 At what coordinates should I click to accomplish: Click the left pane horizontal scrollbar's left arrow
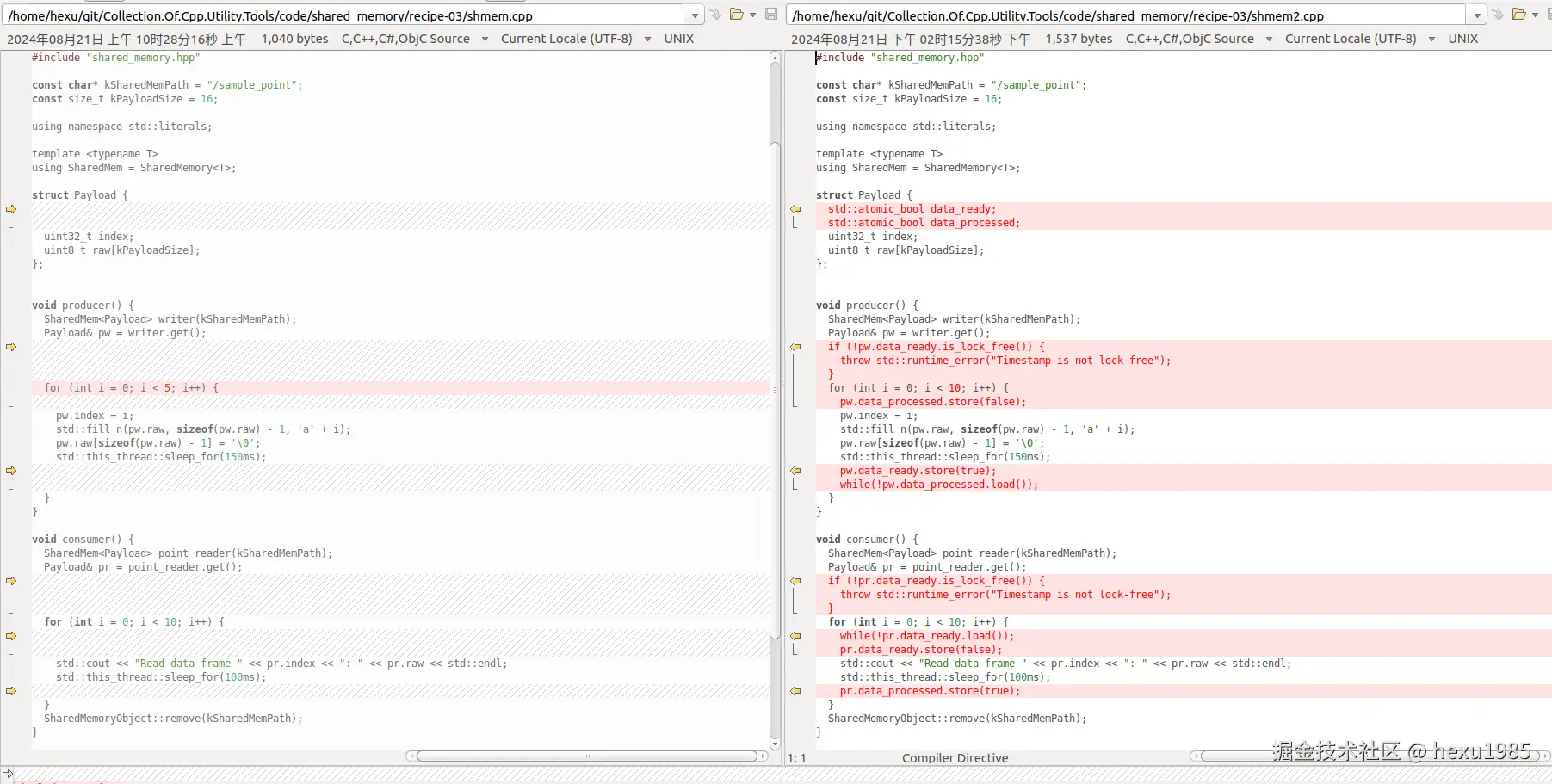[411, 756]
